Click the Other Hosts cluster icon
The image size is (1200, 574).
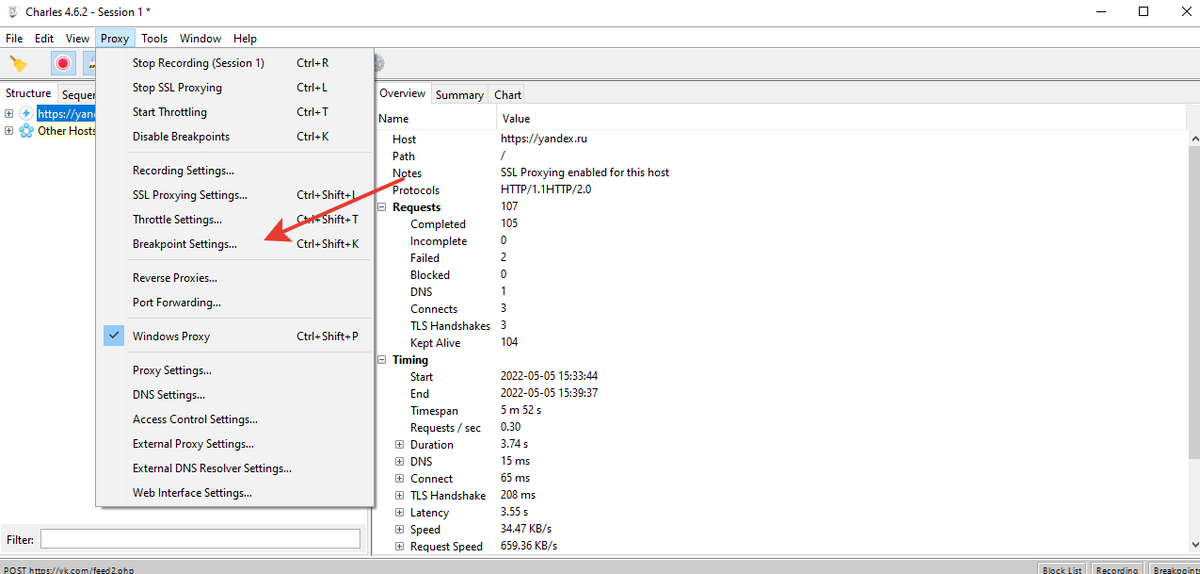26,131
